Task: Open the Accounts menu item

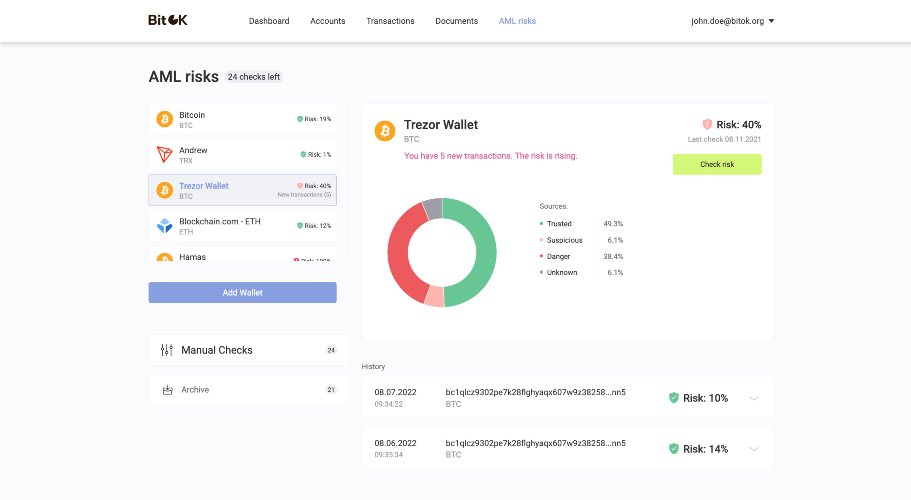Action: point(328,21)
